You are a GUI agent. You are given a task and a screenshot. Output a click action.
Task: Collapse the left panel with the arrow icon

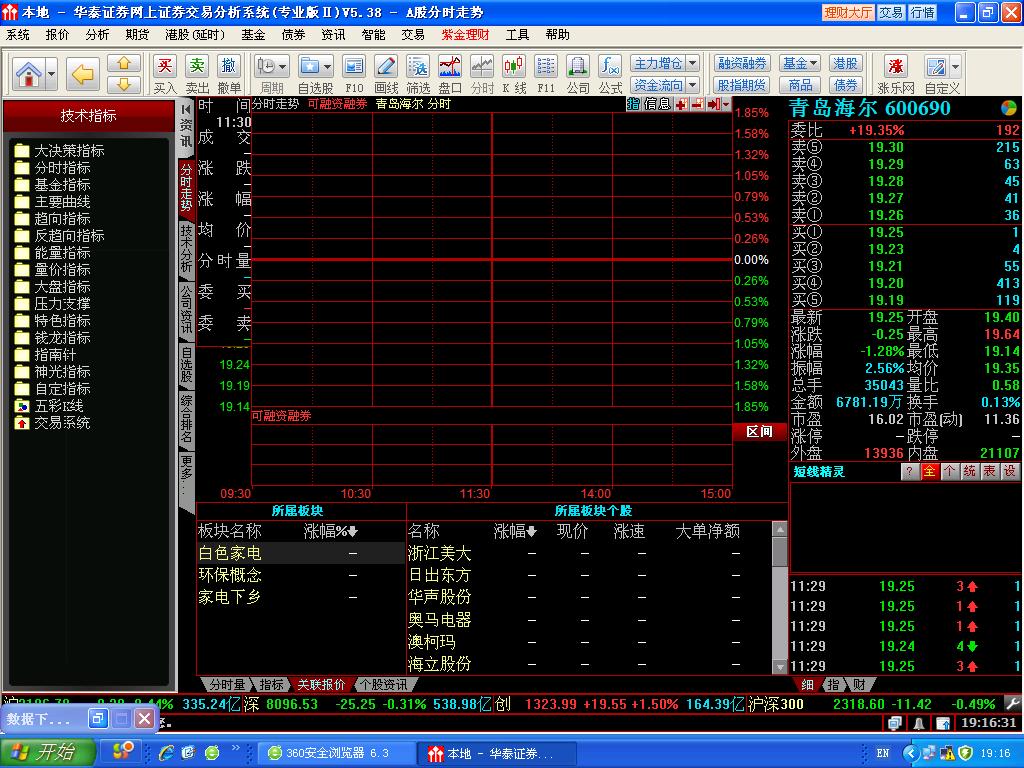click(x=186, y=109)
